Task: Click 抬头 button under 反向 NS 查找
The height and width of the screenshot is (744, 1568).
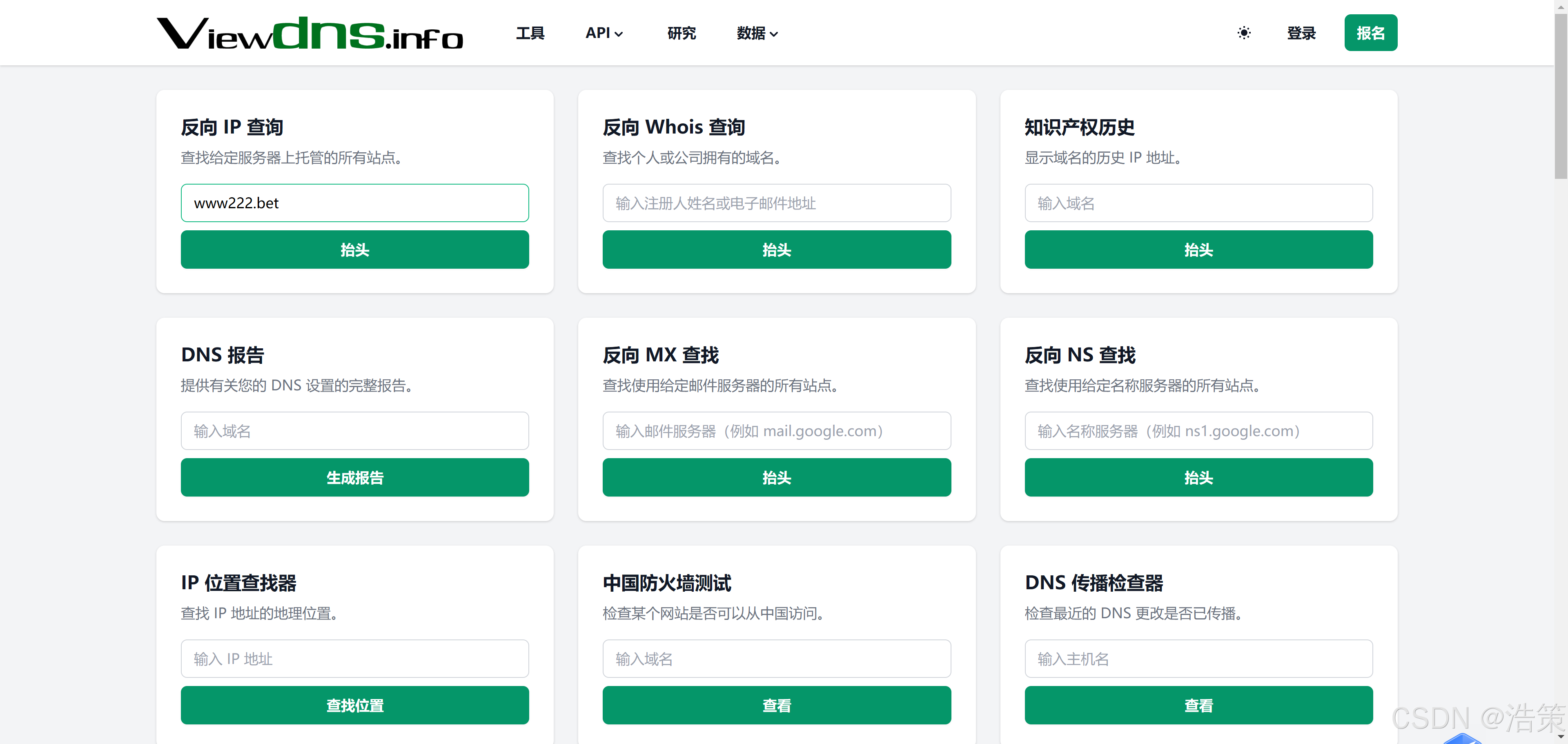Action: [x=1198, y=477]
